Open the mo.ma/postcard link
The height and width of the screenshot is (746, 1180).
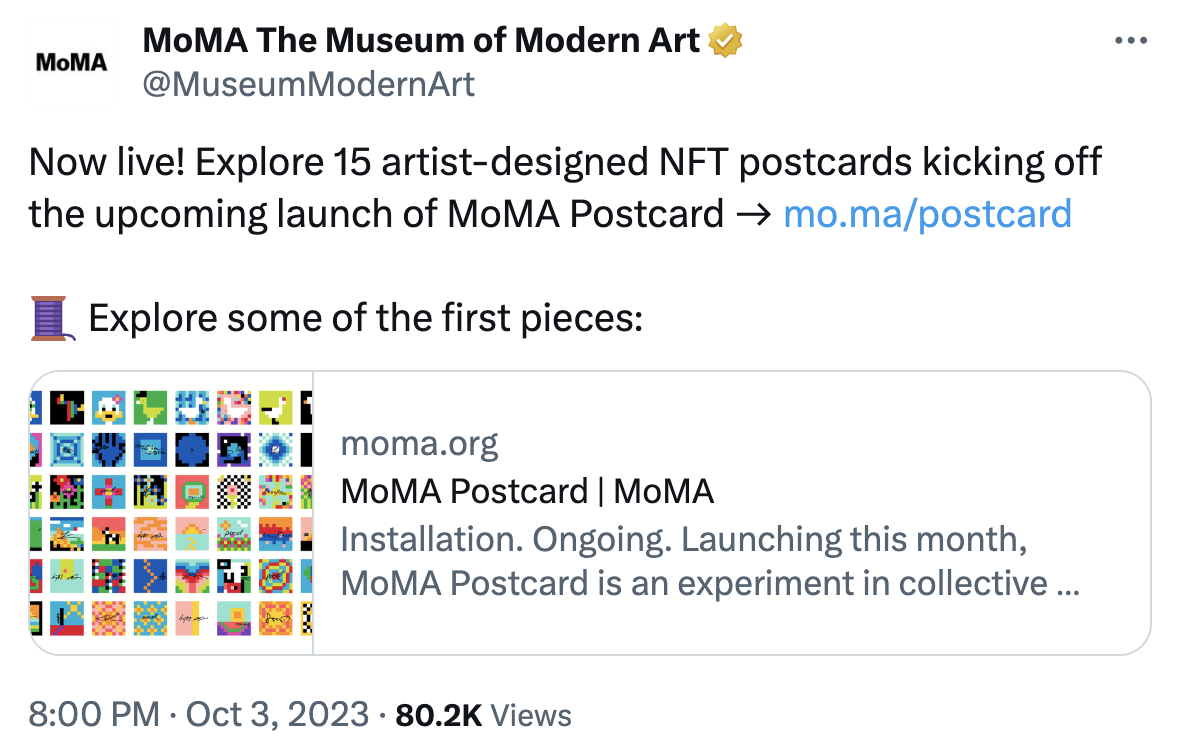928,213
